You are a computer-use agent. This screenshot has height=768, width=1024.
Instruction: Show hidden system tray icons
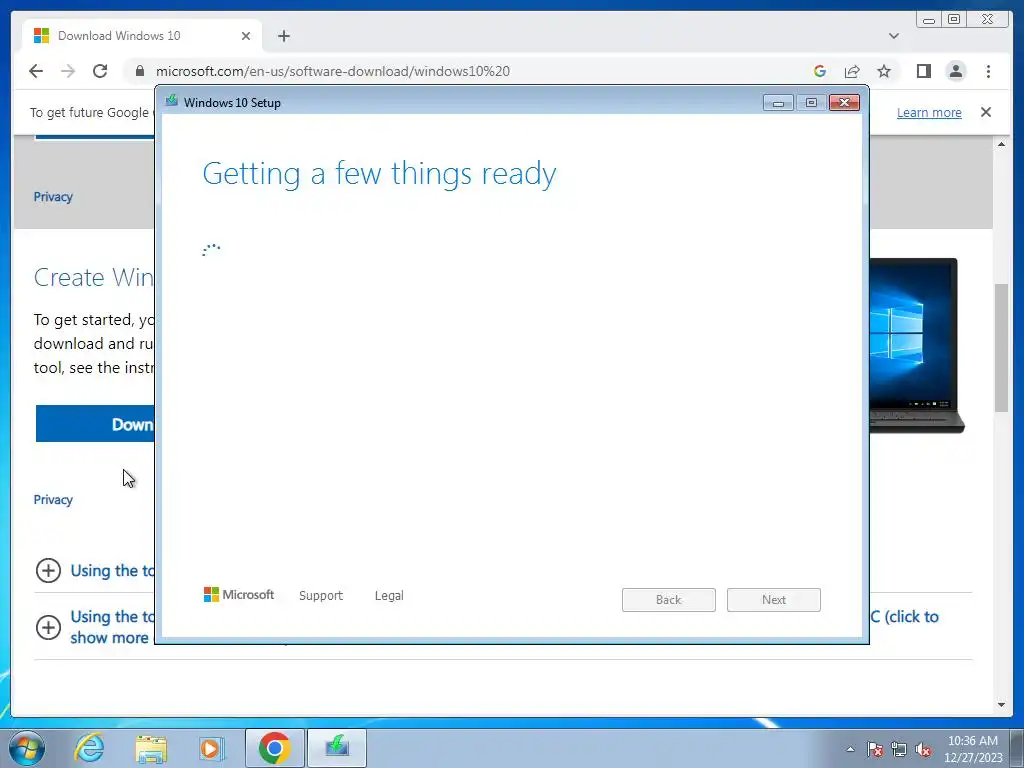coord(850,749)
